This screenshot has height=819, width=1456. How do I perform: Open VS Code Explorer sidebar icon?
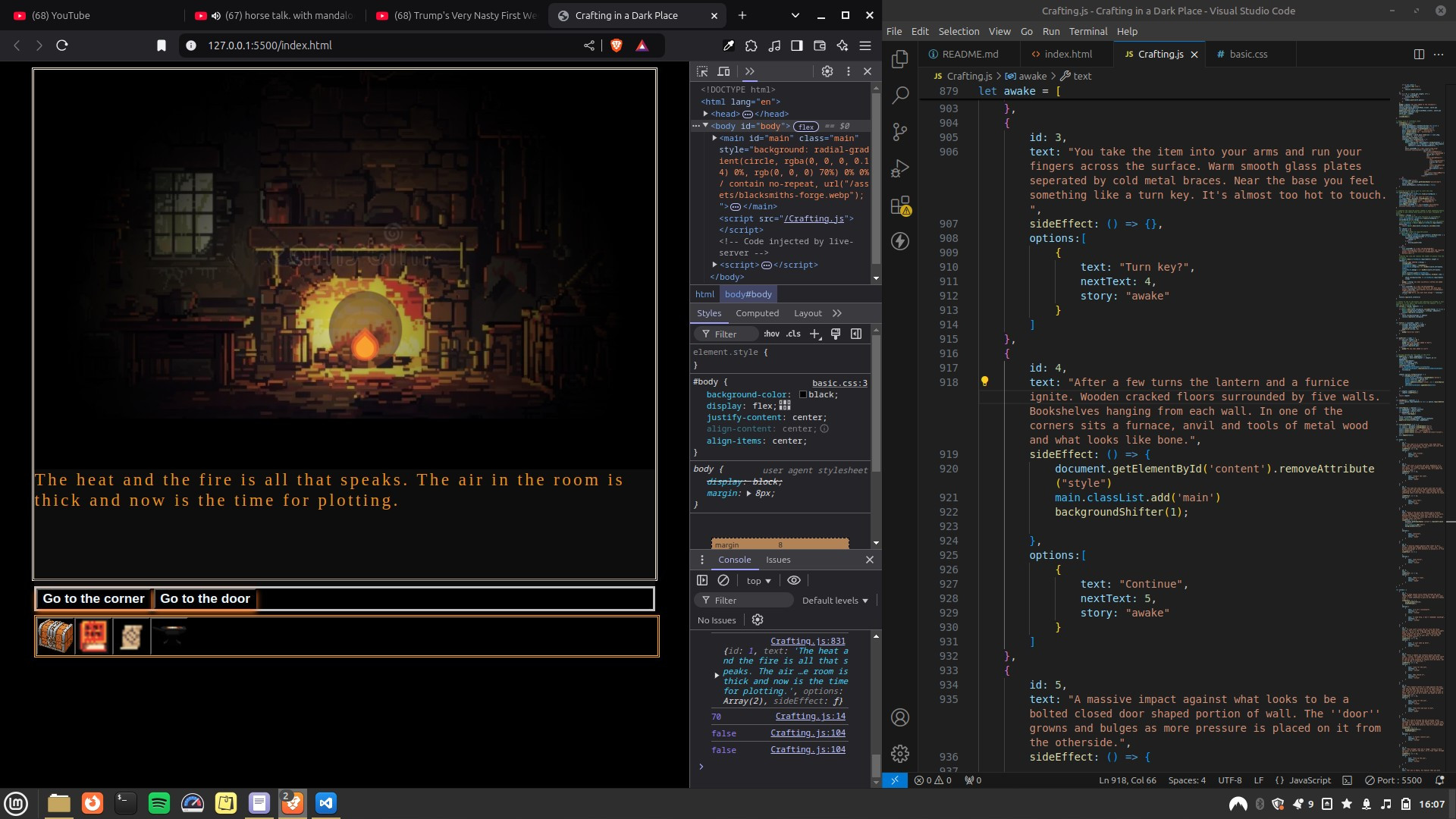(900, 59)
